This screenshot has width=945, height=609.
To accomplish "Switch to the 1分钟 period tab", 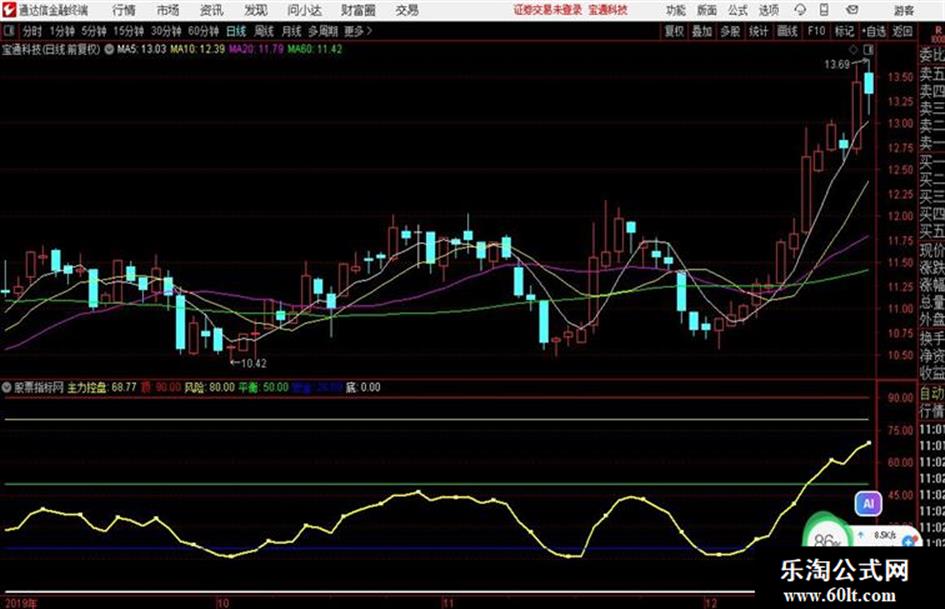I will click(x=62, y=31).
